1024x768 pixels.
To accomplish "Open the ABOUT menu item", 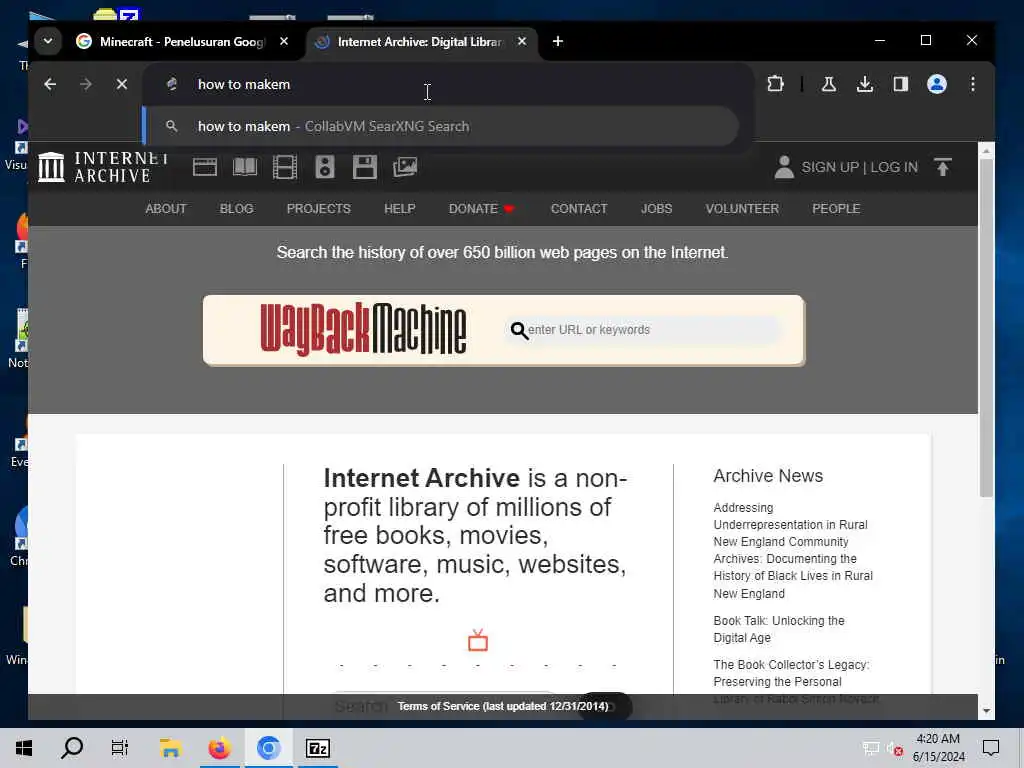I will (x=166, y=209).
